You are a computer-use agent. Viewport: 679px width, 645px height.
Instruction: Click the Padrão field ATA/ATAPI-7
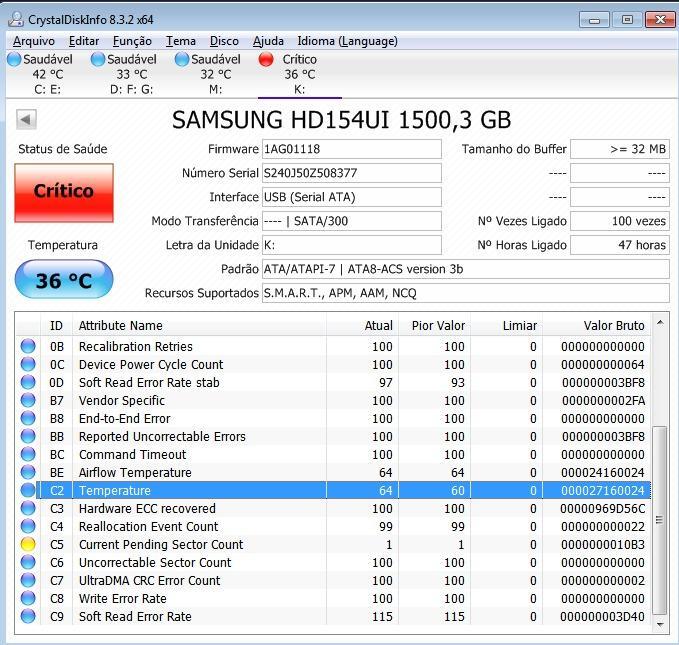point(466,269)
